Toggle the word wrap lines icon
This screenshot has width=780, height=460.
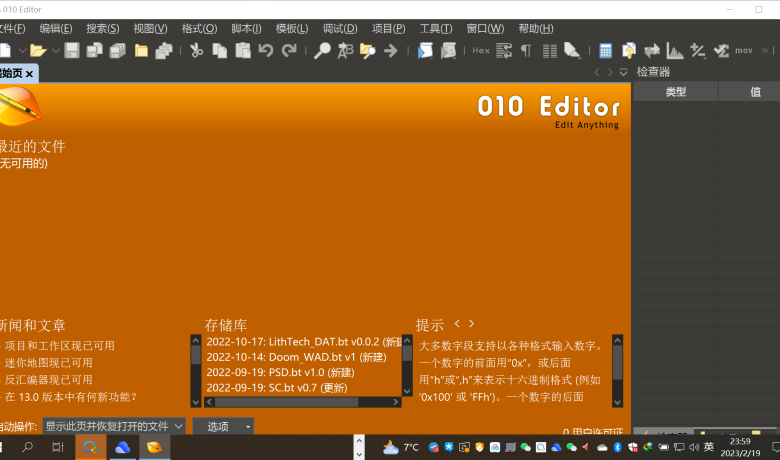[x=504, y=50]
